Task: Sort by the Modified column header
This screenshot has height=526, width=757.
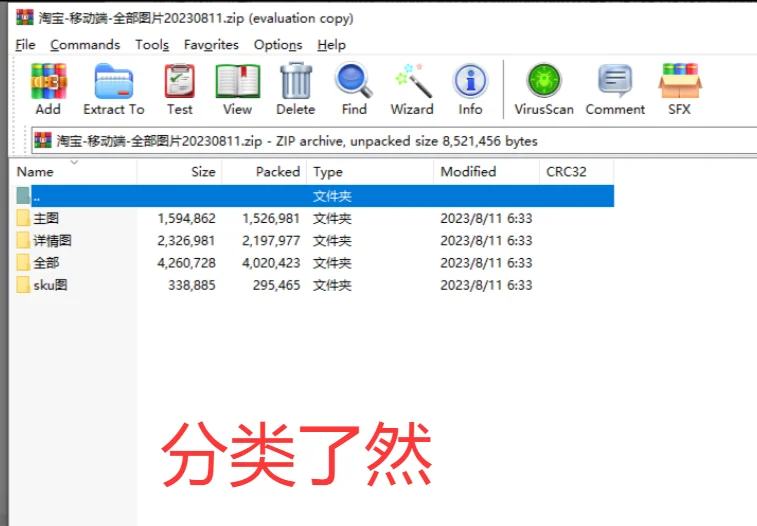Action: 487,172
